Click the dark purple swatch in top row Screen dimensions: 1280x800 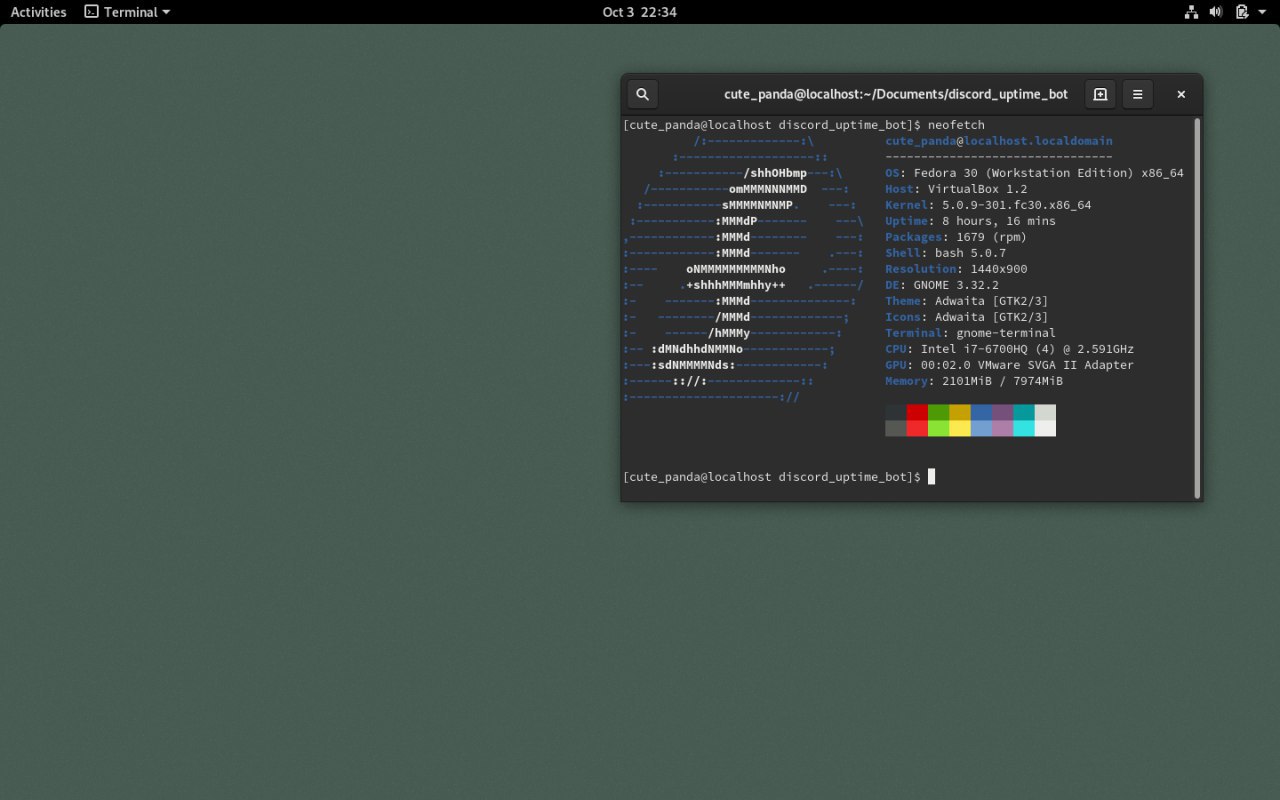pos(1002,412)
